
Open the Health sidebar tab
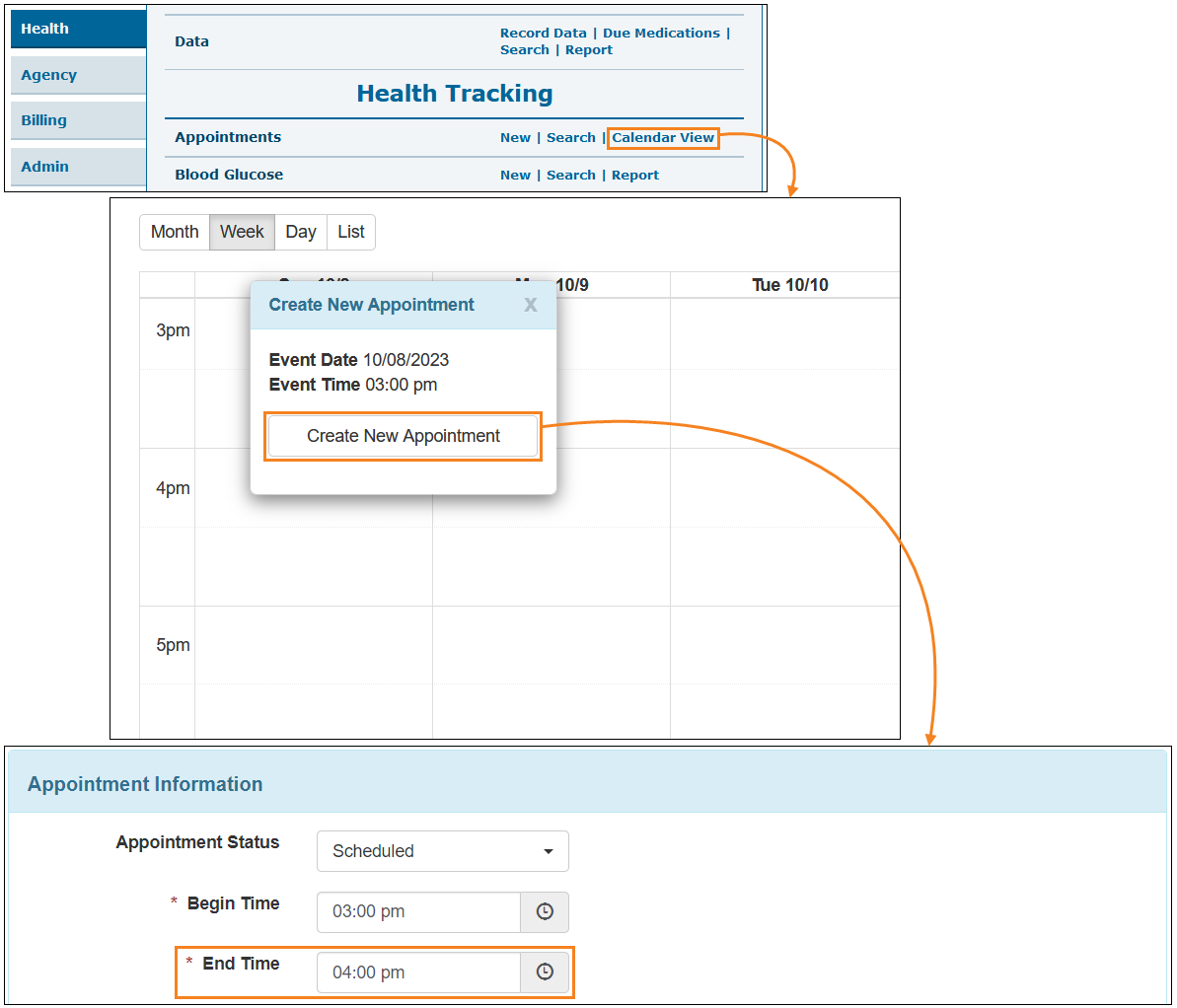point(78,29)
